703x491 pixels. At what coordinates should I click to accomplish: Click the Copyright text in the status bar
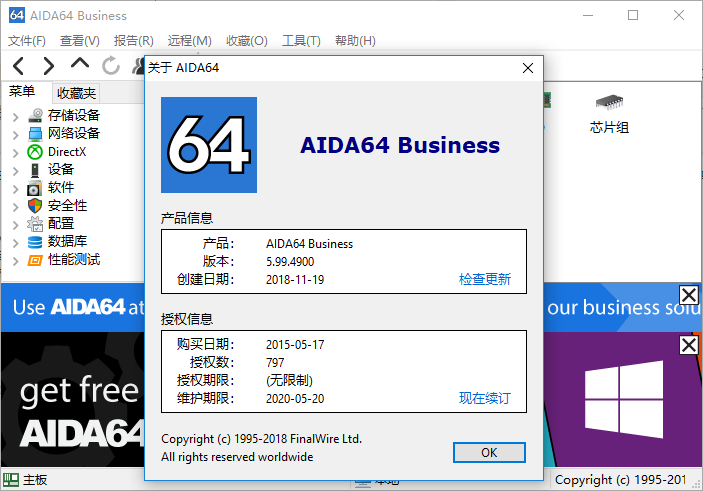point(621,480)
